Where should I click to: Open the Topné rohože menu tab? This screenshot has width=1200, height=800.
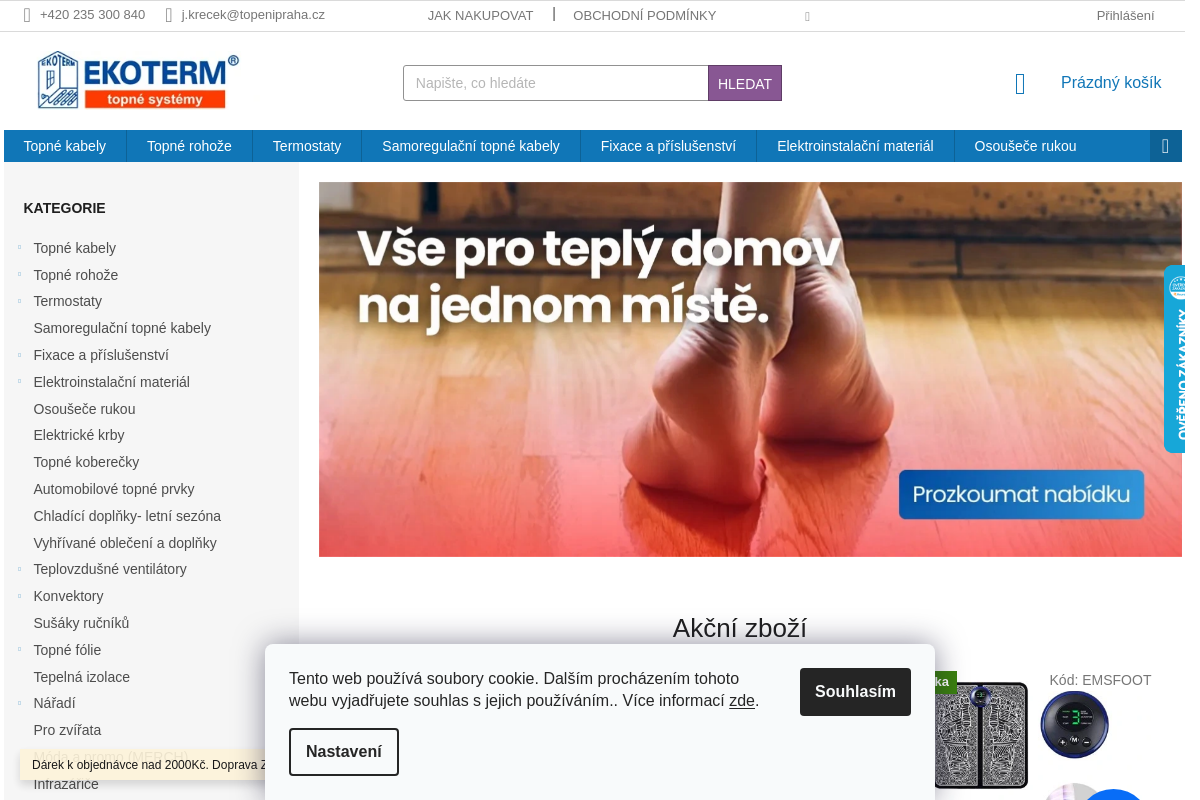click(189, 146)
